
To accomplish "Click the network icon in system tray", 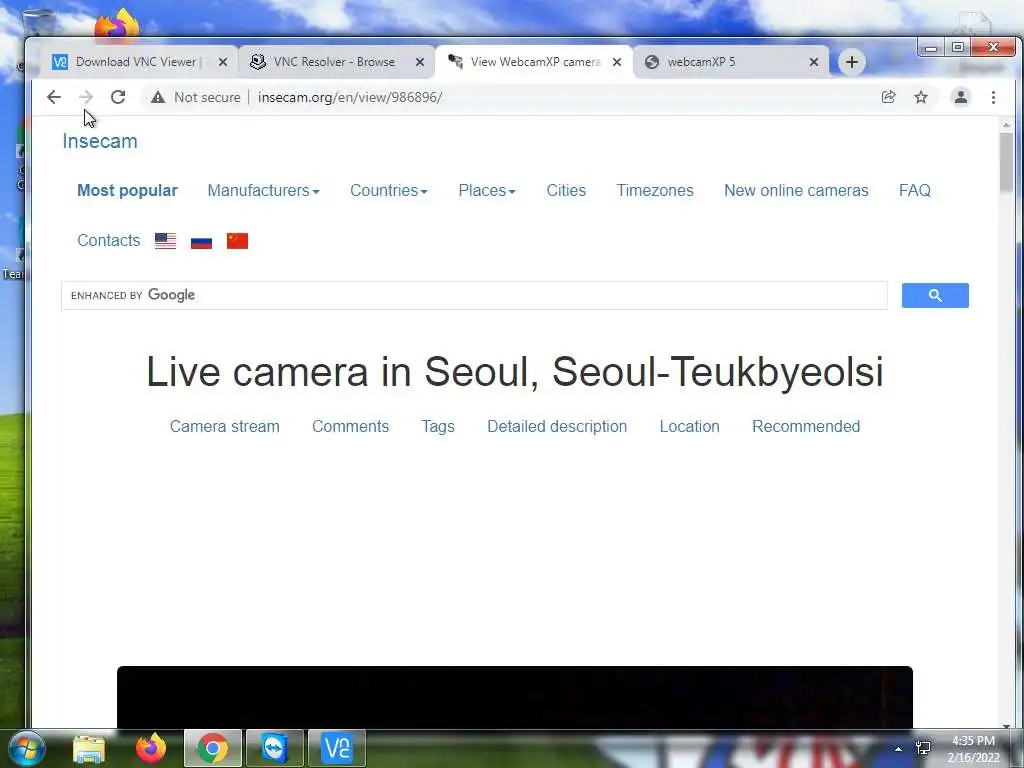I will [923, 748].
